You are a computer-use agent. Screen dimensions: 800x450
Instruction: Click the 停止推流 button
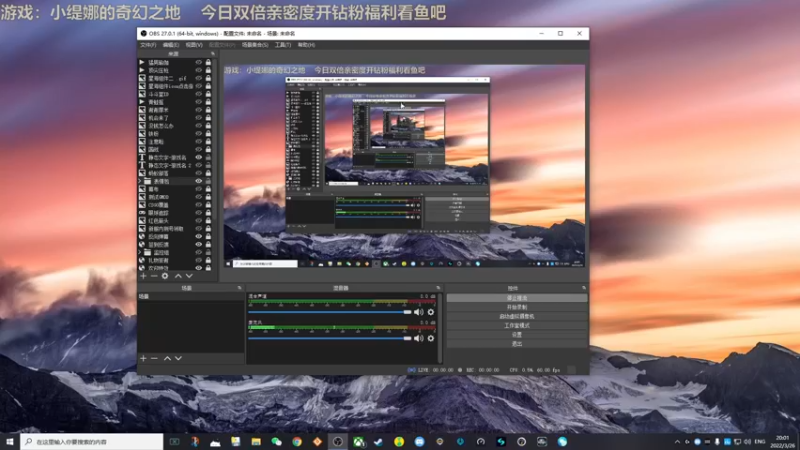517,298
